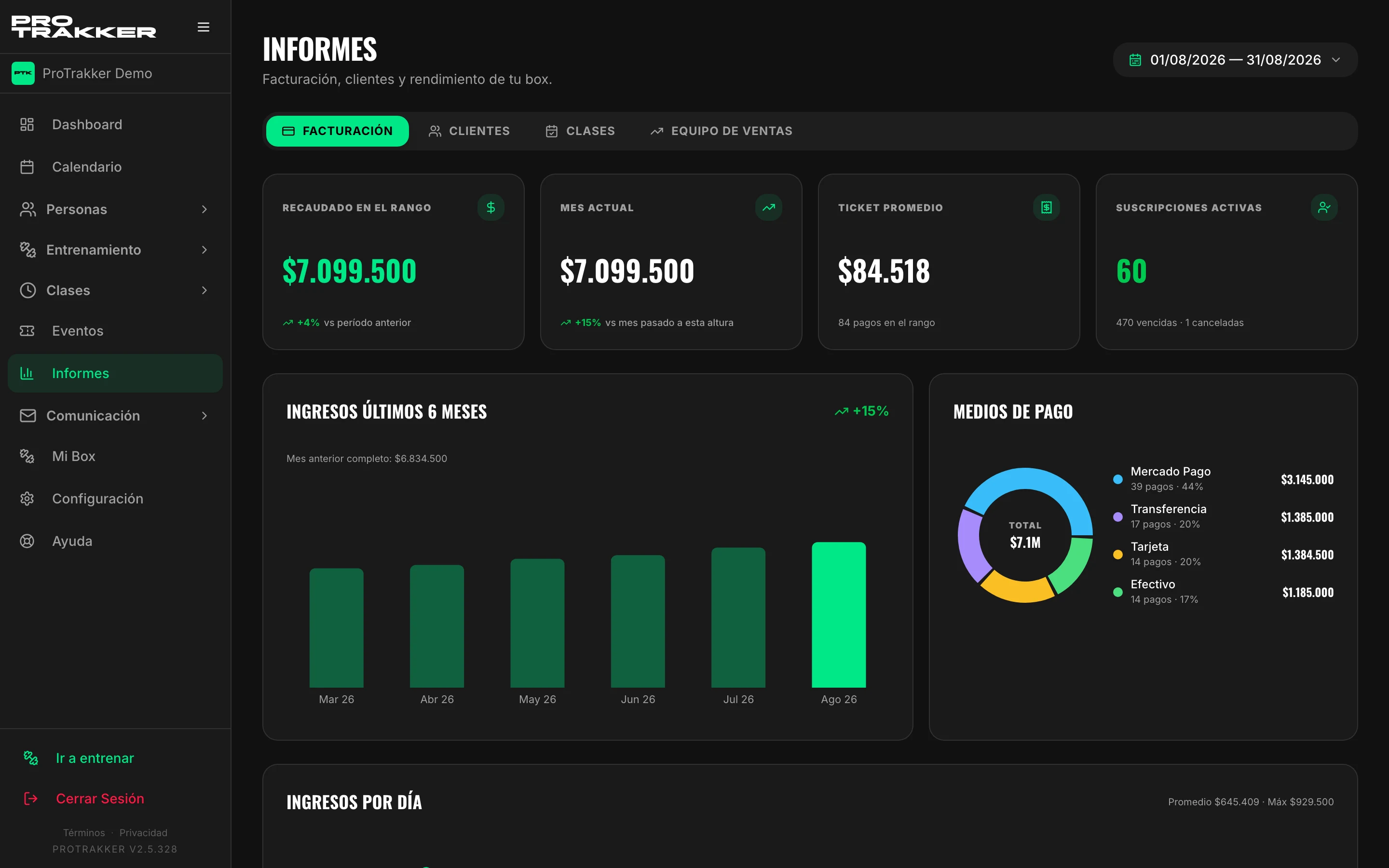This screenshot has width=1389, height=868.
Task: Expand the Clases submenu chevron
Action: point(204,290)
